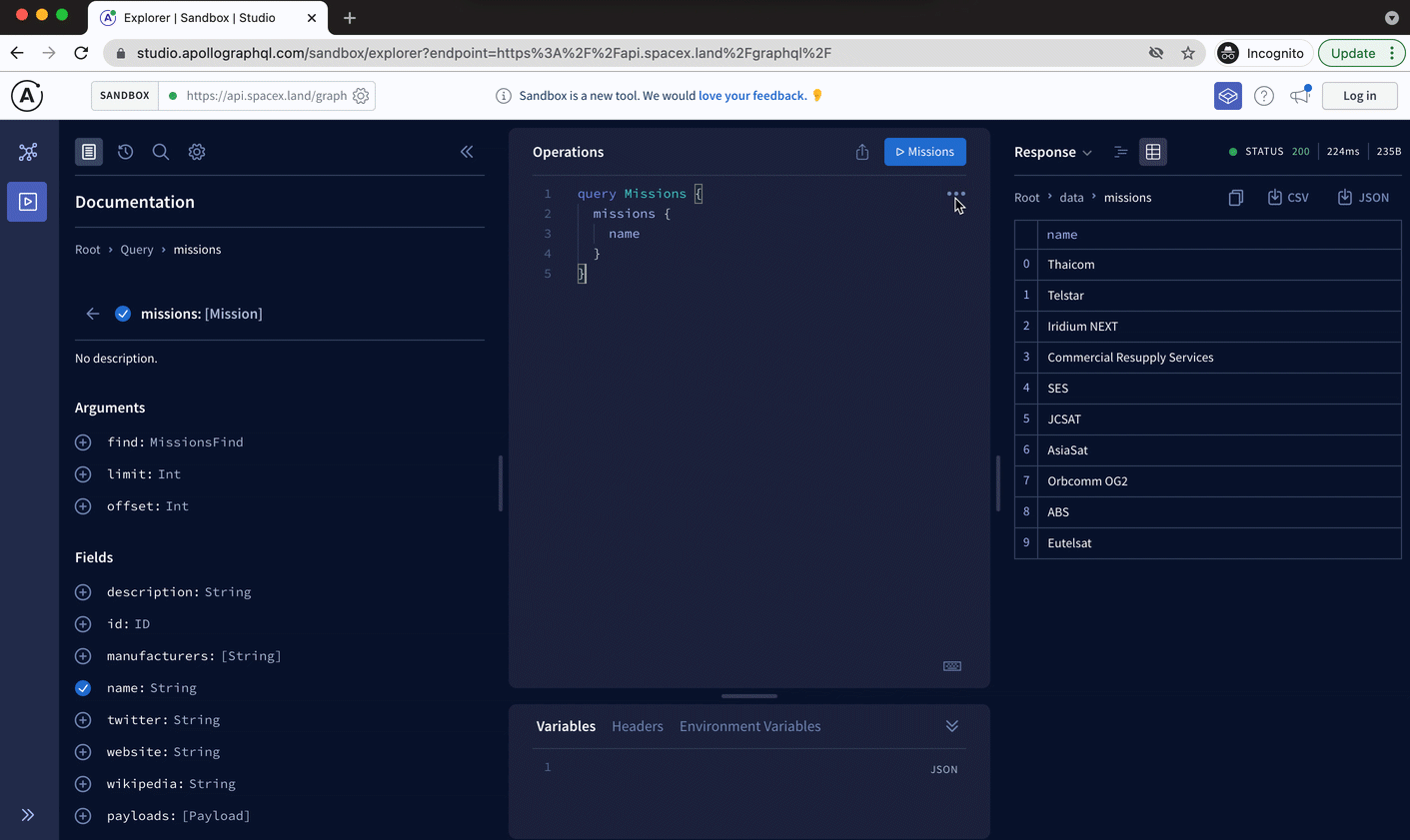Image resolution: width=1410 pixels, height=840 pixels.
Task: Open keyboard shortcuts icon in editor
Action: point(952,666)
